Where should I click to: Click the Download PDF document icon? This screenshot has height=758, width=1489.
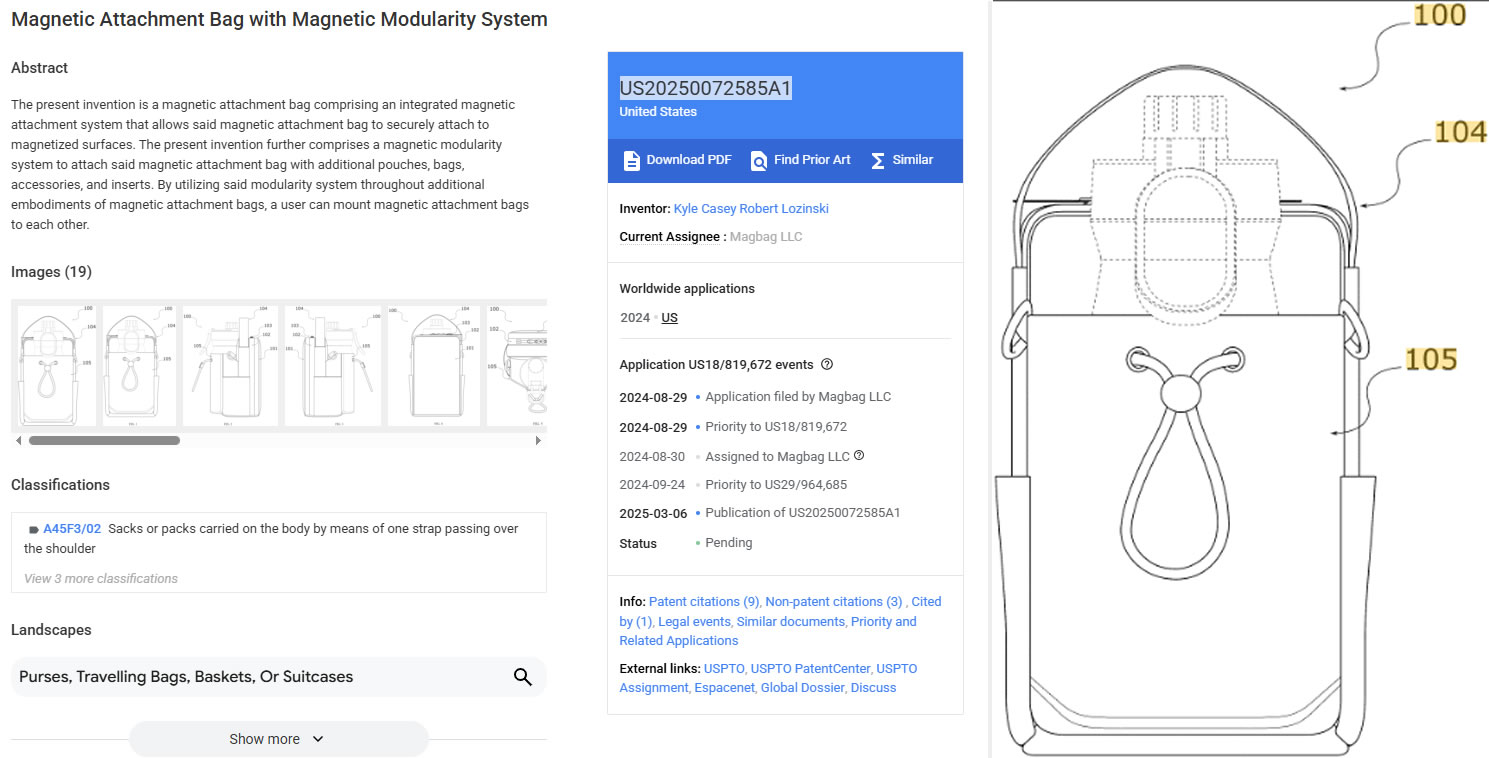[x=631, y=161]
